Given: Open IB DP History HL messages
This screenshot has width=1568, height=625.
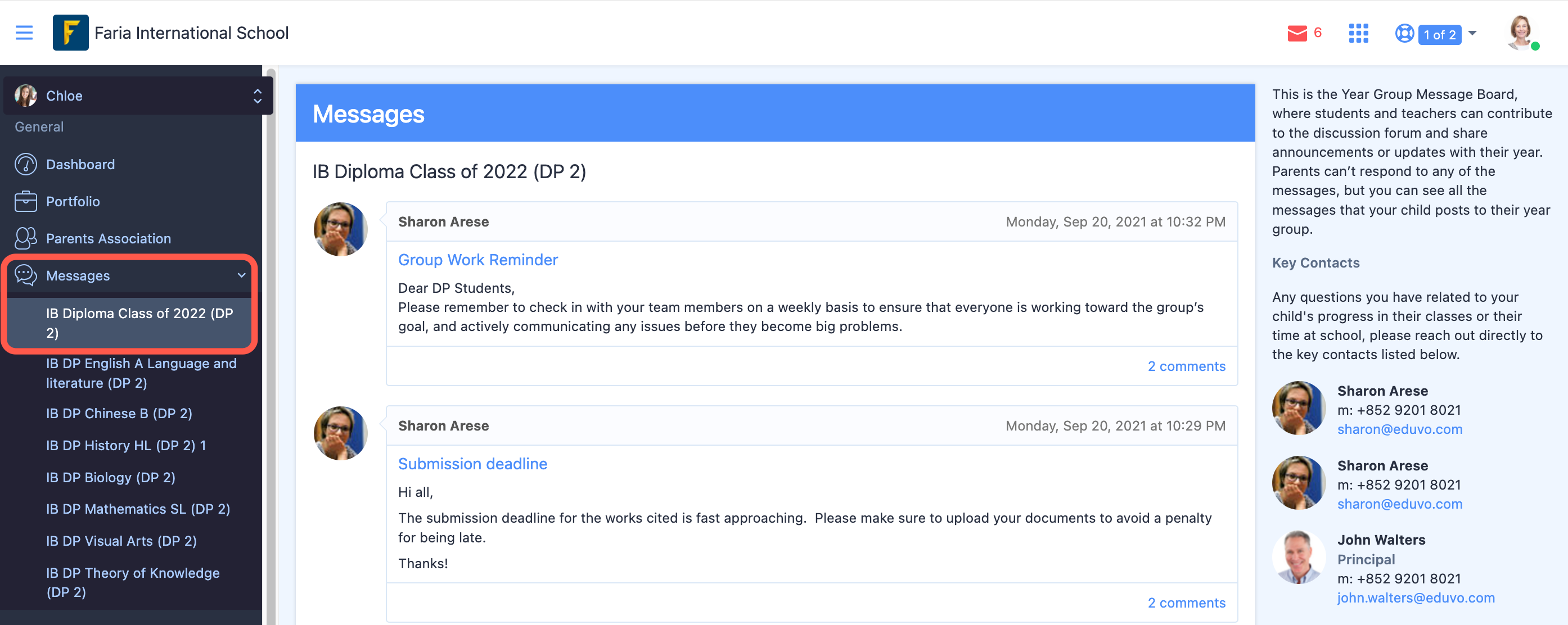Looking at the screenshot, I should click(126, 446).
